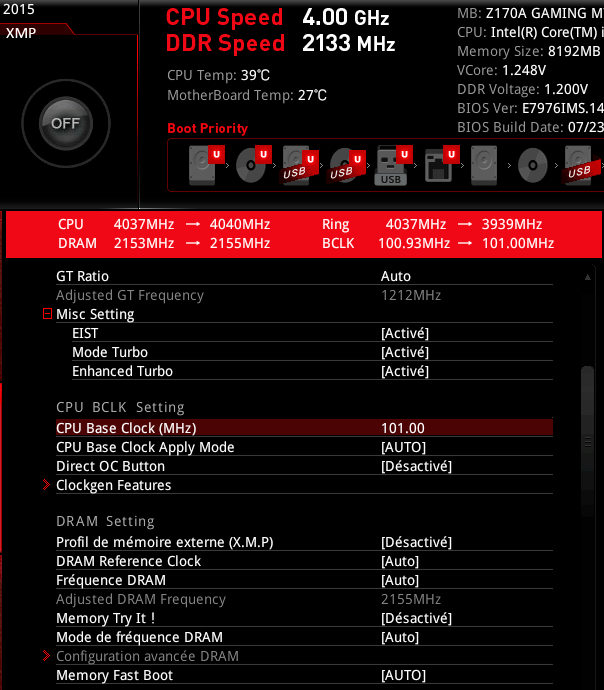Image resolution: width=604 pixels, height=690 pixels.
Task: Select the legacy CD/DVD boot icon without U badge
Action: click(532, 165)
